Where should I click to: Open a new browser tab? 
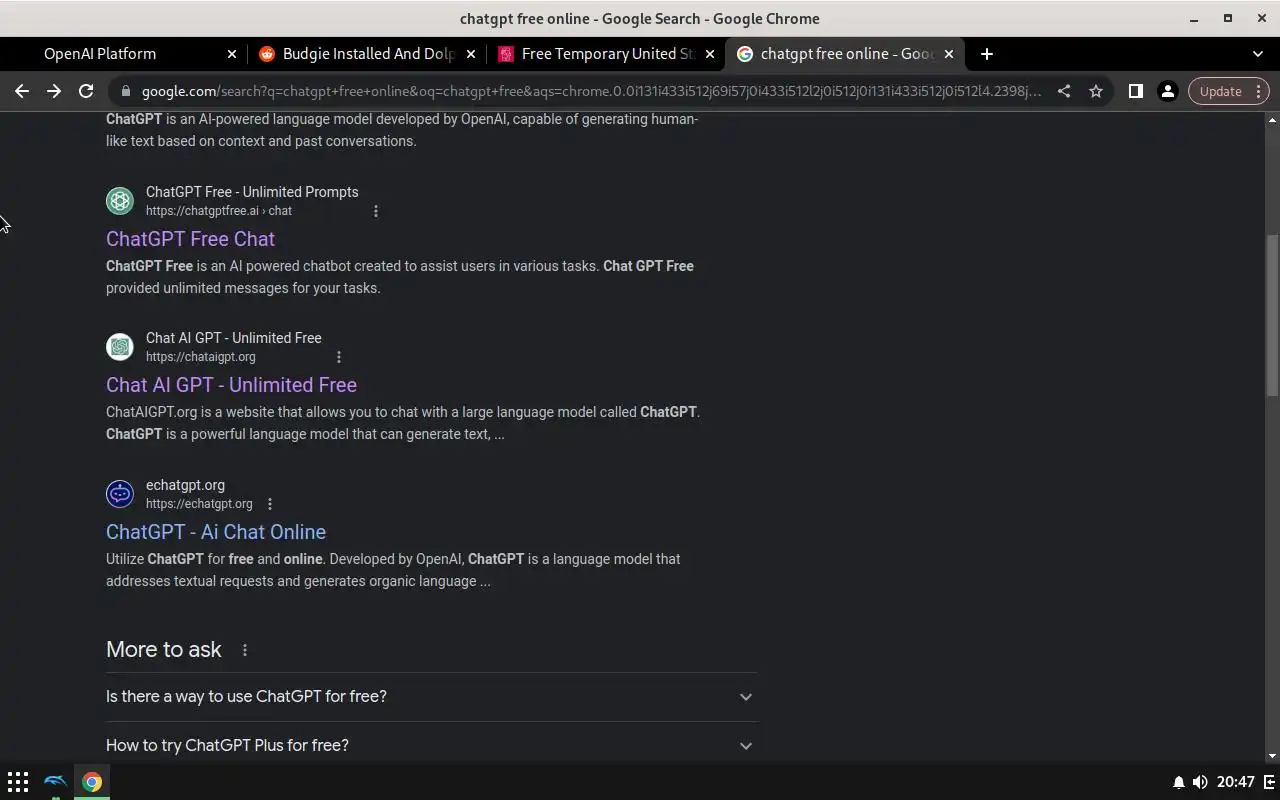pos(987,54)
